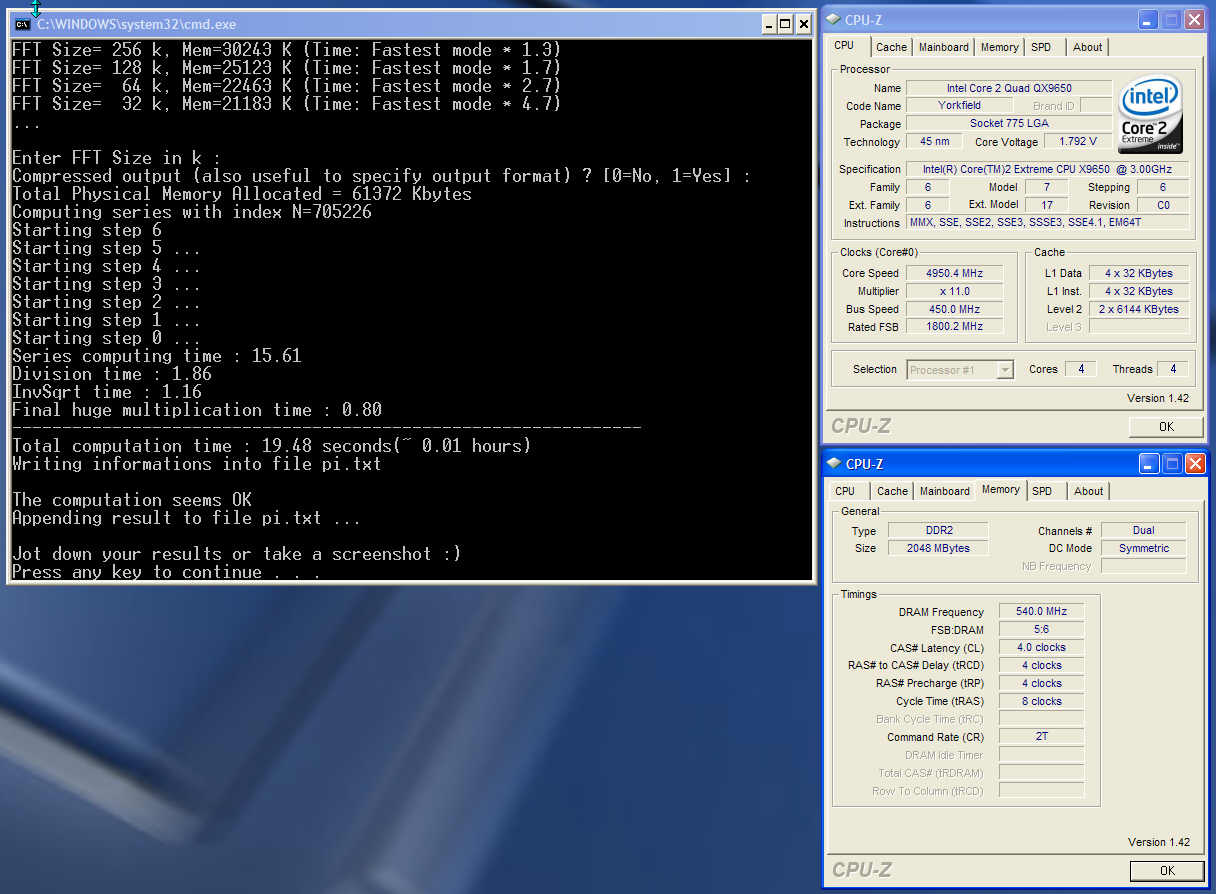Screen dimensions: 1216x894
Task: Minimize the cmd.exe window
Action: (768, 24)
